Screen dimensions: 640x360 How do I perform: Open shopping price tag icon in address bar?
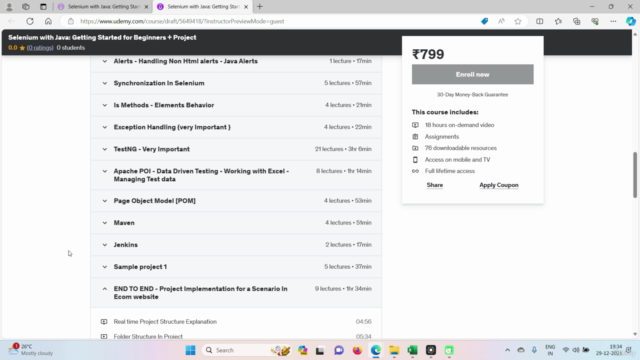[x=484, y=21]
